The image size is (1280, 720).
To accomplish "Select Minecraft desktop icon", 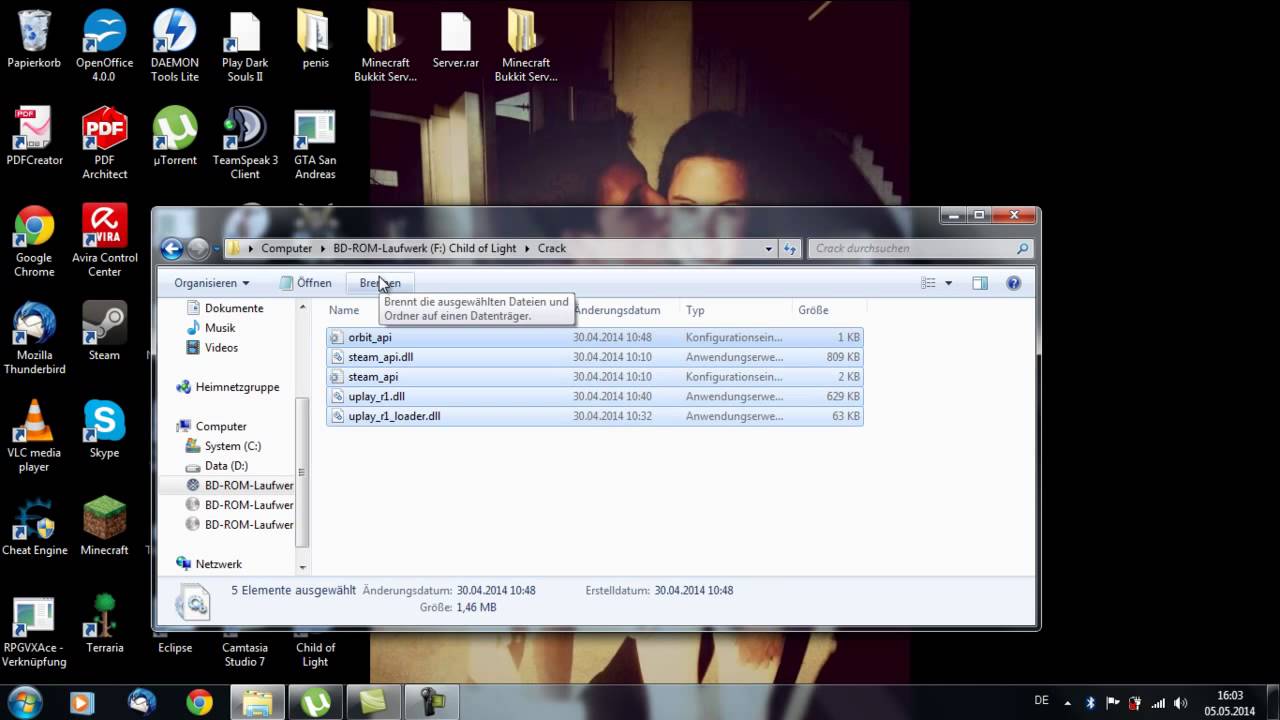I will click(104, 526).
